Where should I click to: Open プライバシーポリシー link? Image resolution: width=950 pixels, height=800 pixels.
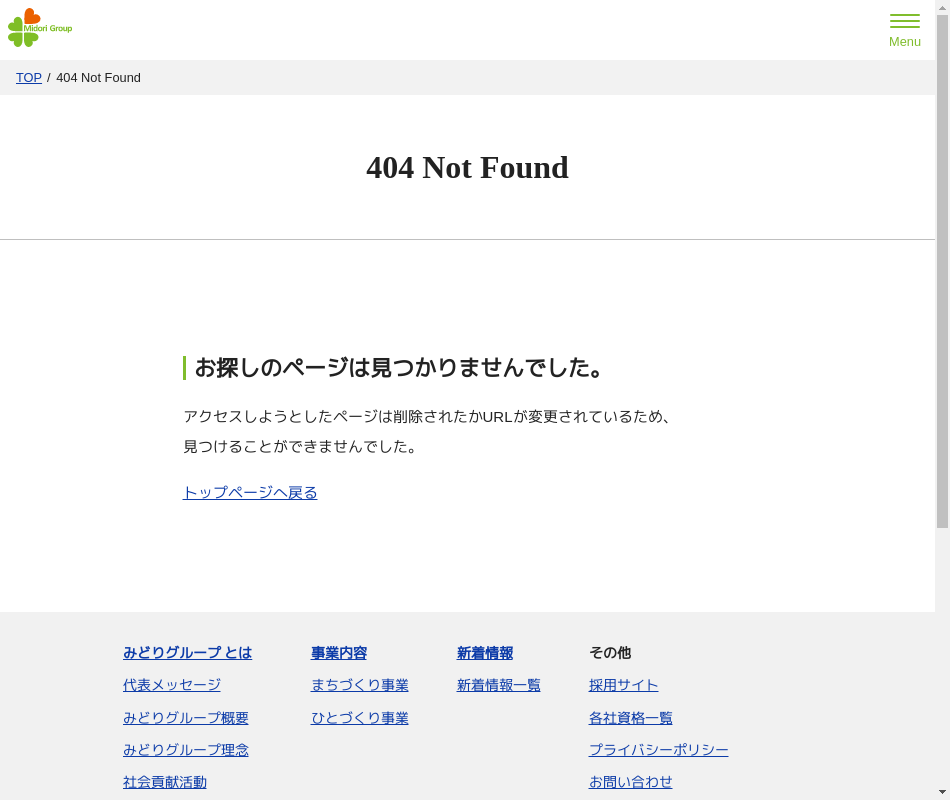click(659, 750)
